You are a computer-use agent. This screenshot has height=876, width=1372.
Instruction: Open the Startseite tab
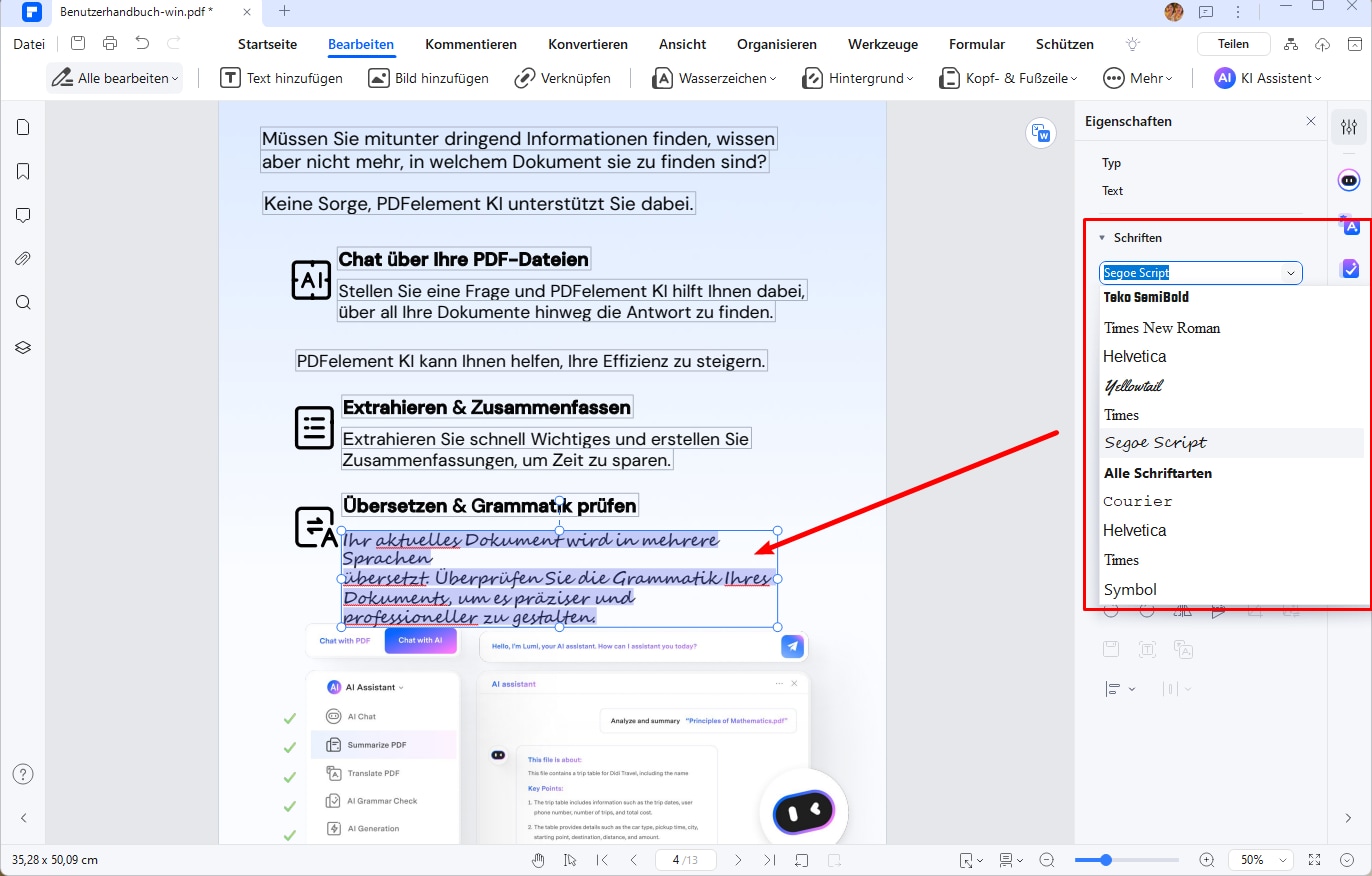[267, 44]
